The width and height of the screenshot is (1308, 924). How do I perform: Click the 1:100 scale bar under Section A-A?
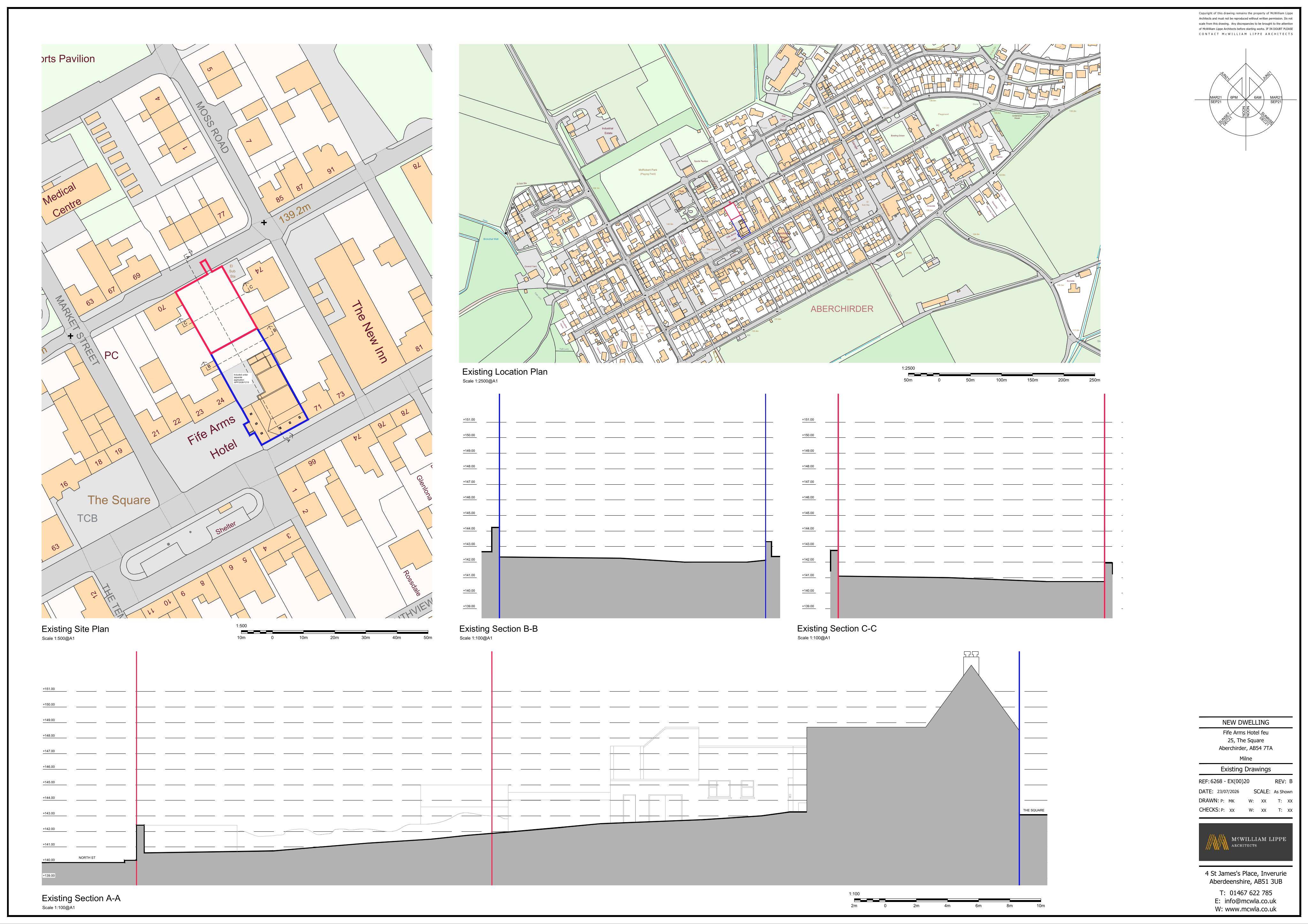947,901
